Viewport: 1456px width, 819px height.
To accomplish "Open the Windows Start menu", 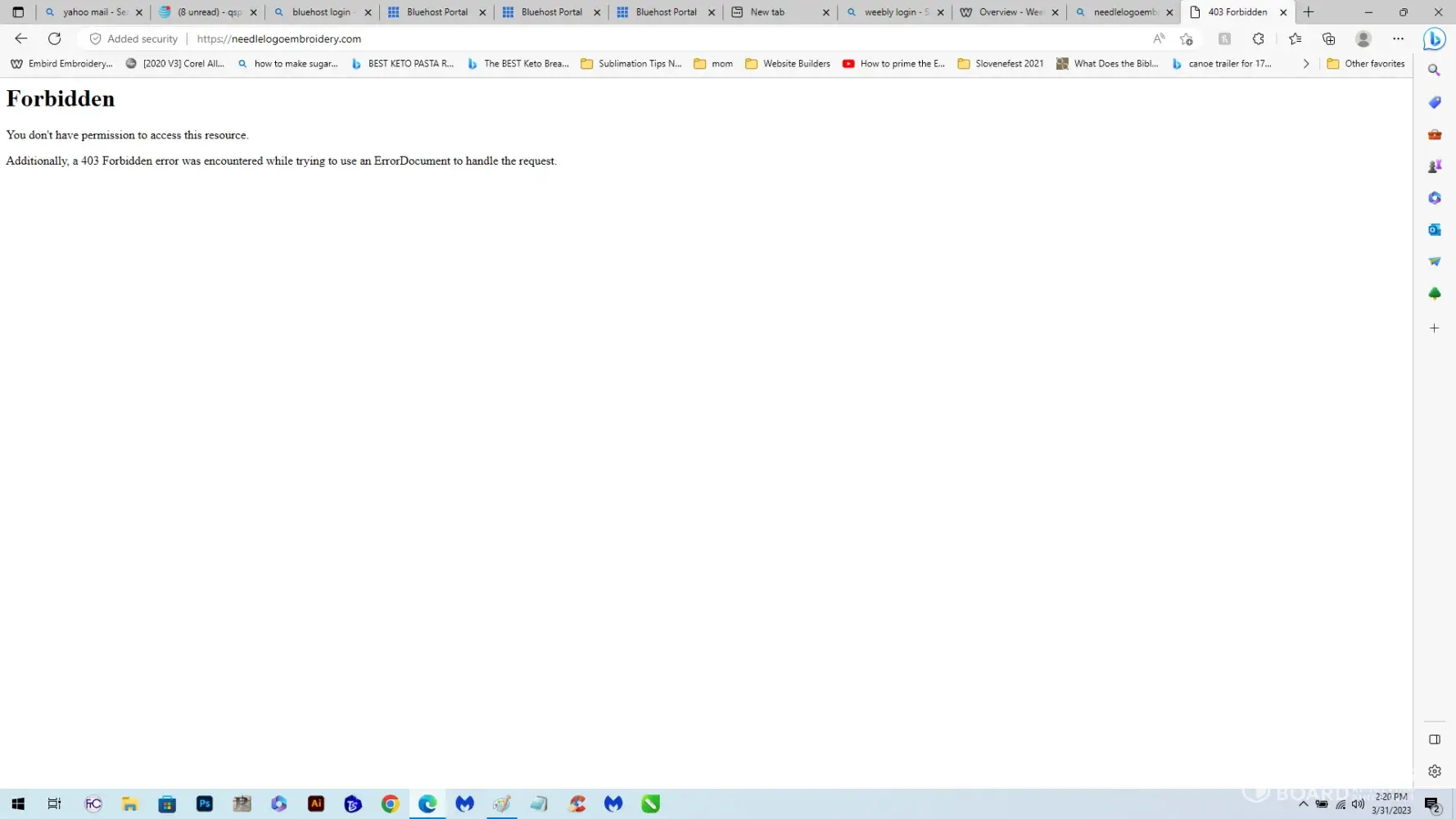I will [18, 804].
